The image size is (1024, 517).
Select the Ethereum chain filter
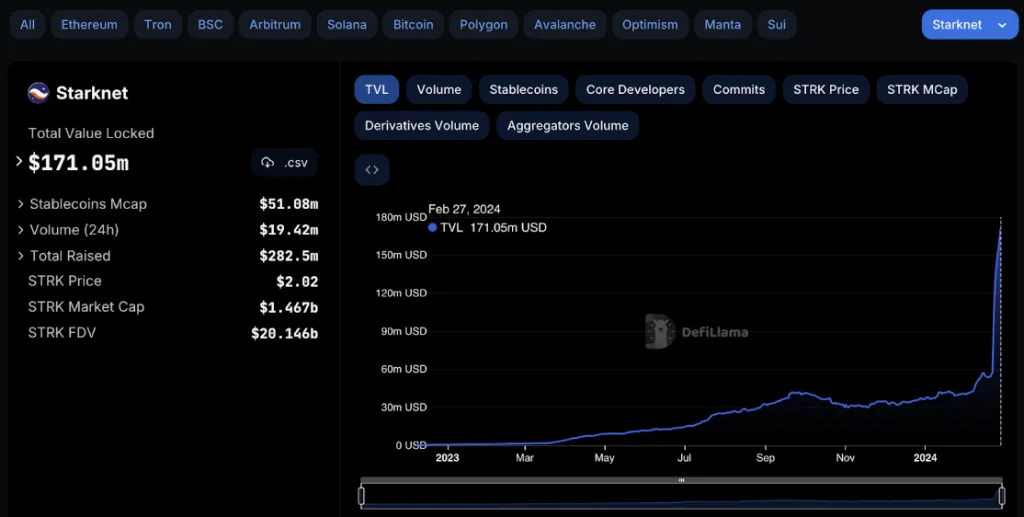[89, 25]
